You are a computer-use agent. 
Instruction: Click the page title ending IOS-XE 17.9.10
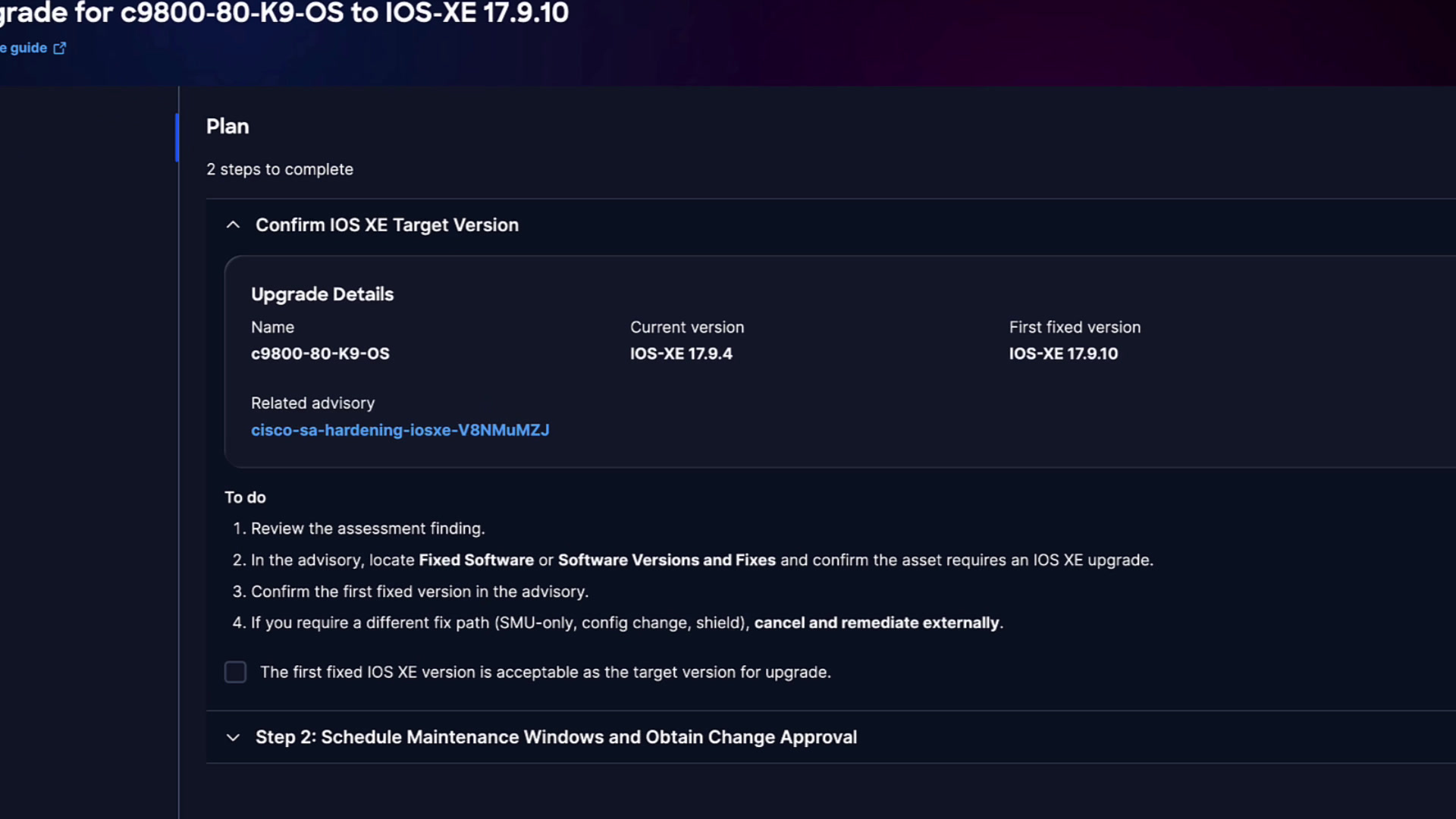[x=284, y=13]
